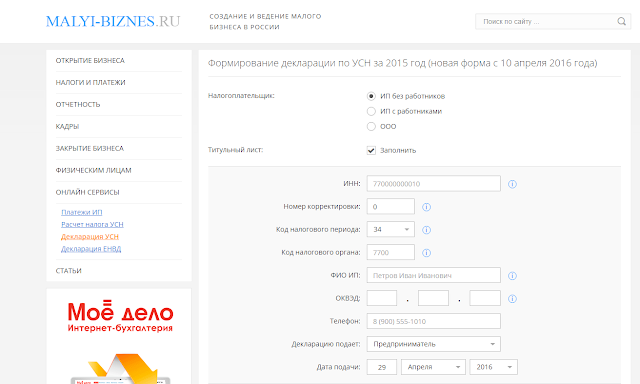The image size is (640, 384).
Task: Focus the ФИО ИП input field
Action: point(433,275)
